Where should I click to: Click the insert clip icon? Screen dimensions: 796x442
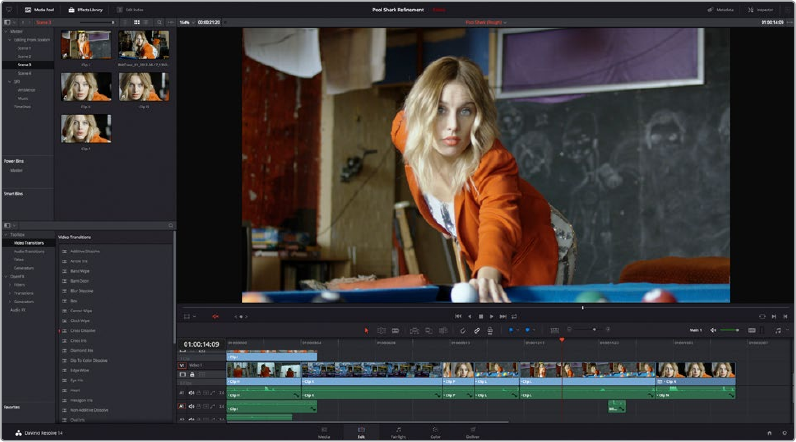(x=414, y=330)
